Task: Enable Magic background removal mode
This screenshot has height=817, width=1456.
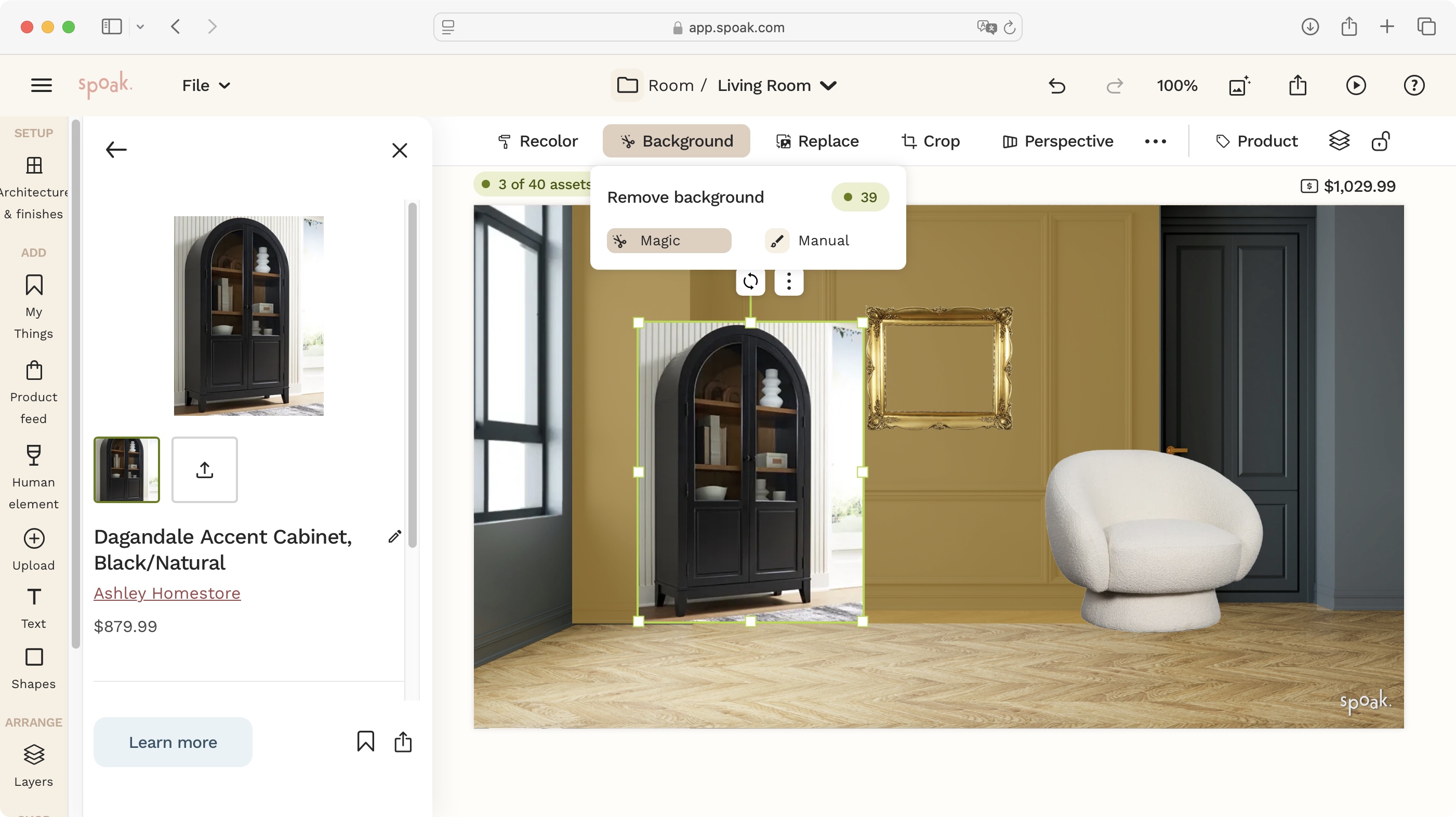Action: coord(669,240)
